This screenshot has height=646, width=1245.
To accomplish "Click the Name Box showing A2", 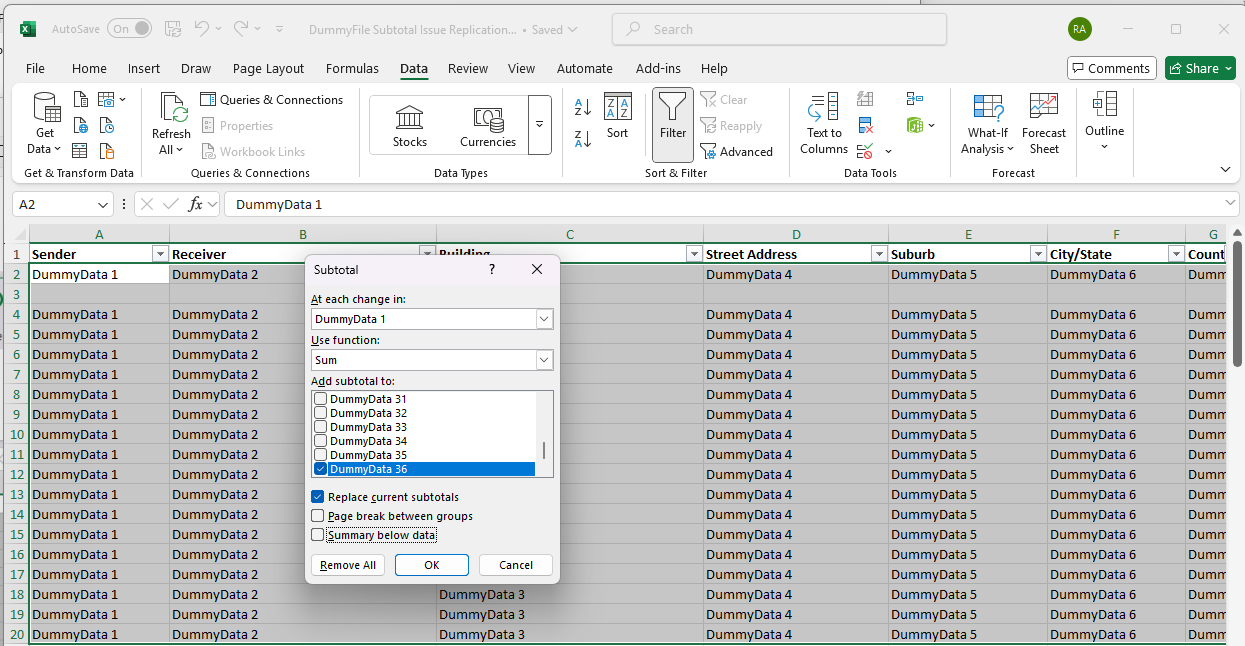I will point(55,204).
